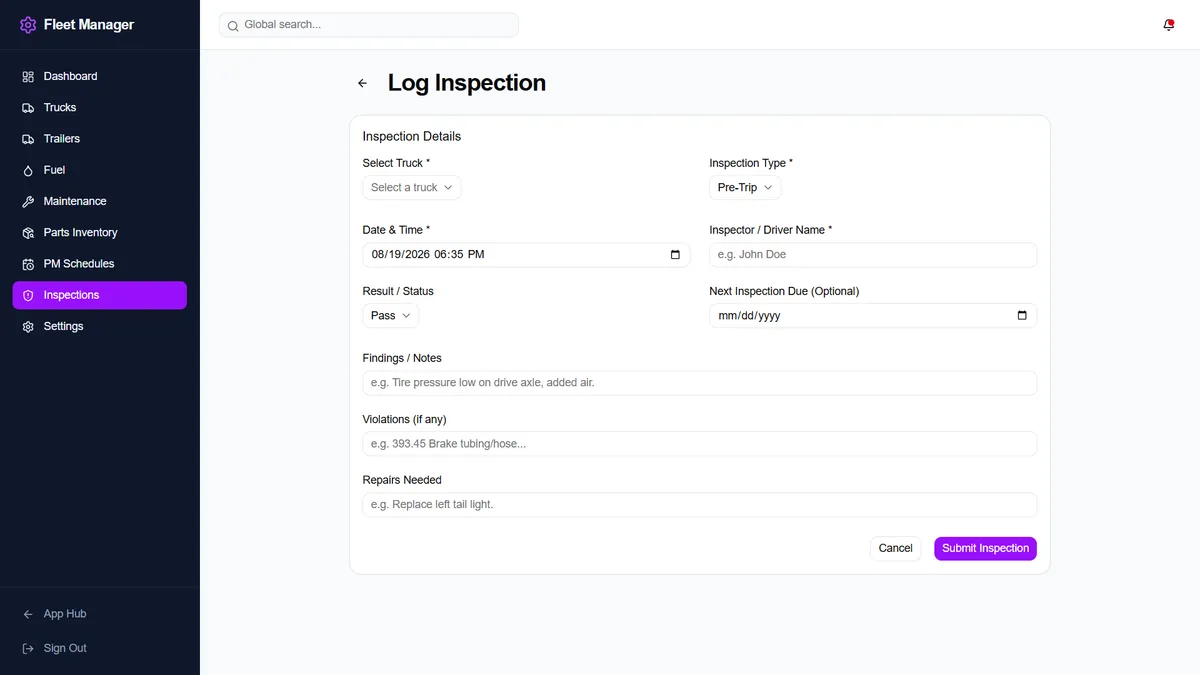Screen dimensions: 1200x675
Task: Click the Inspections shield icon
Action: tap(28, 295)
